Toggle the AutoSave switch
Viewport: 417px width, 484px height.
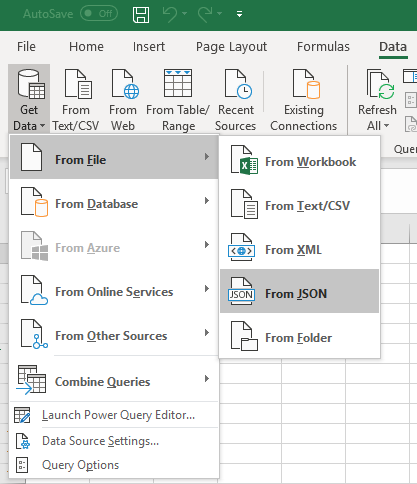click(99, 14)
